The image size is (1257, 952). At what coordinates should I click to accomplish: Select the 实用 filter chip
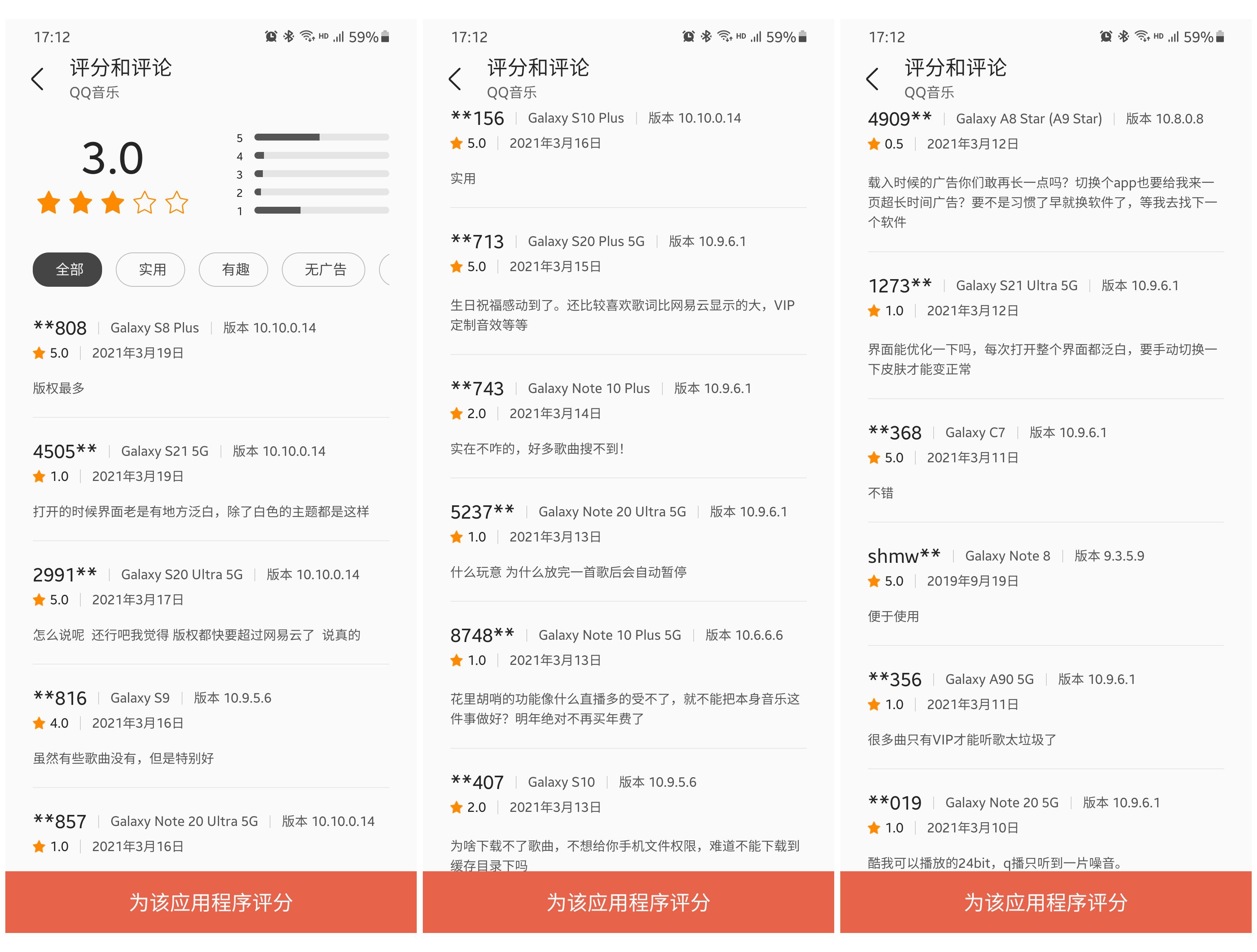(x=150, y=269)
